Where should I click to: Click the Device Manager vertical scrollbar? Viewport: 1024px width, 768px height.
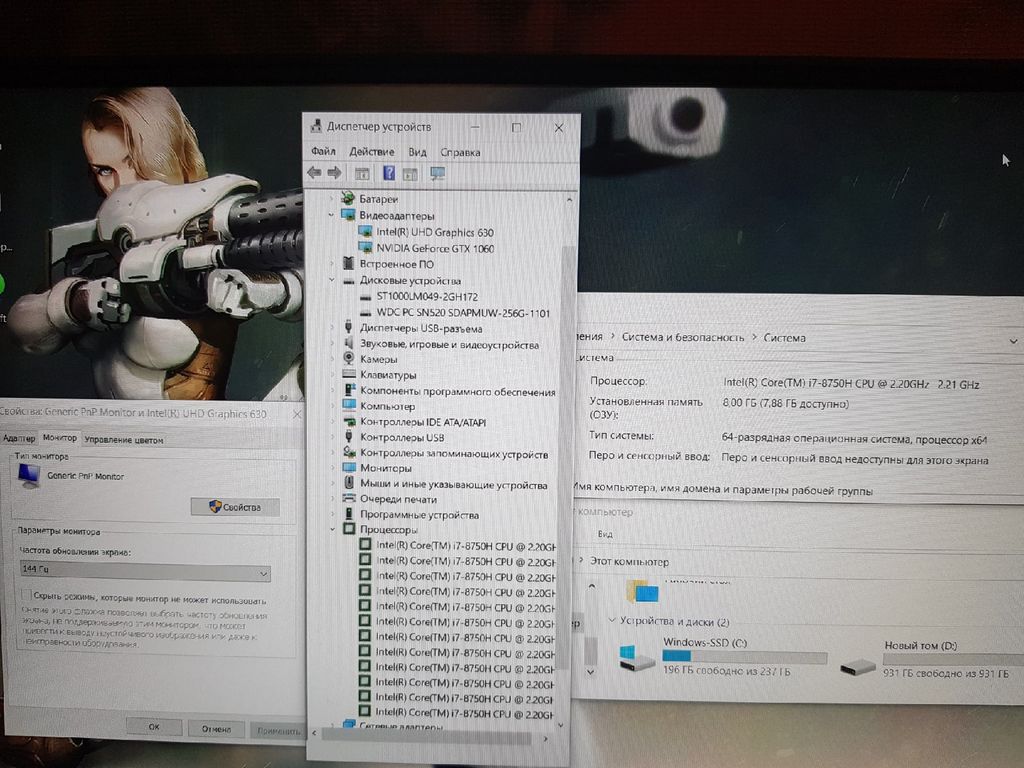pos(569,450)
